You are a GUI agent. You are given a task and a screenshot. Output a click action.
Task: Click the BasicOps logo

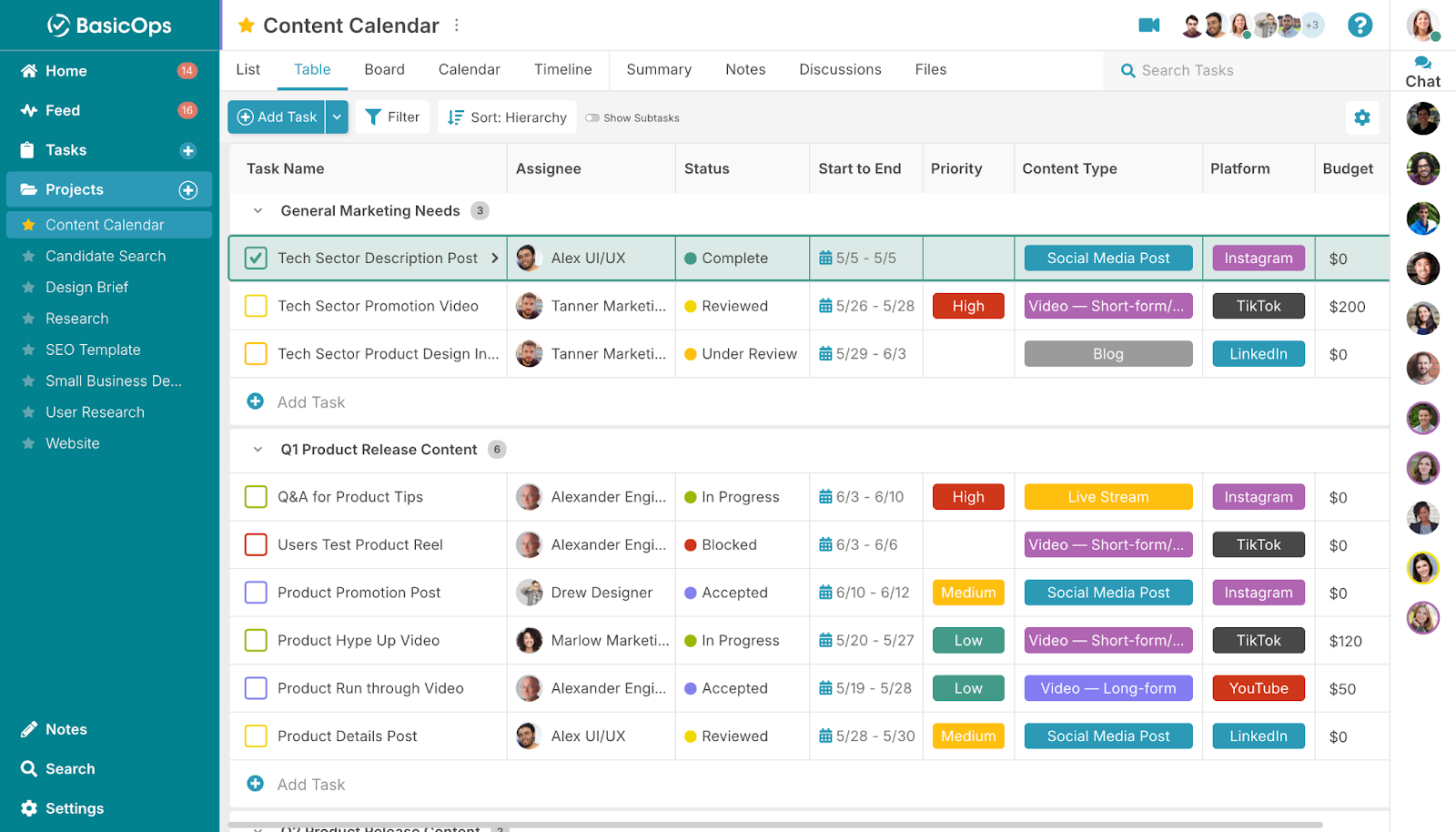click(x=109, y=25)
